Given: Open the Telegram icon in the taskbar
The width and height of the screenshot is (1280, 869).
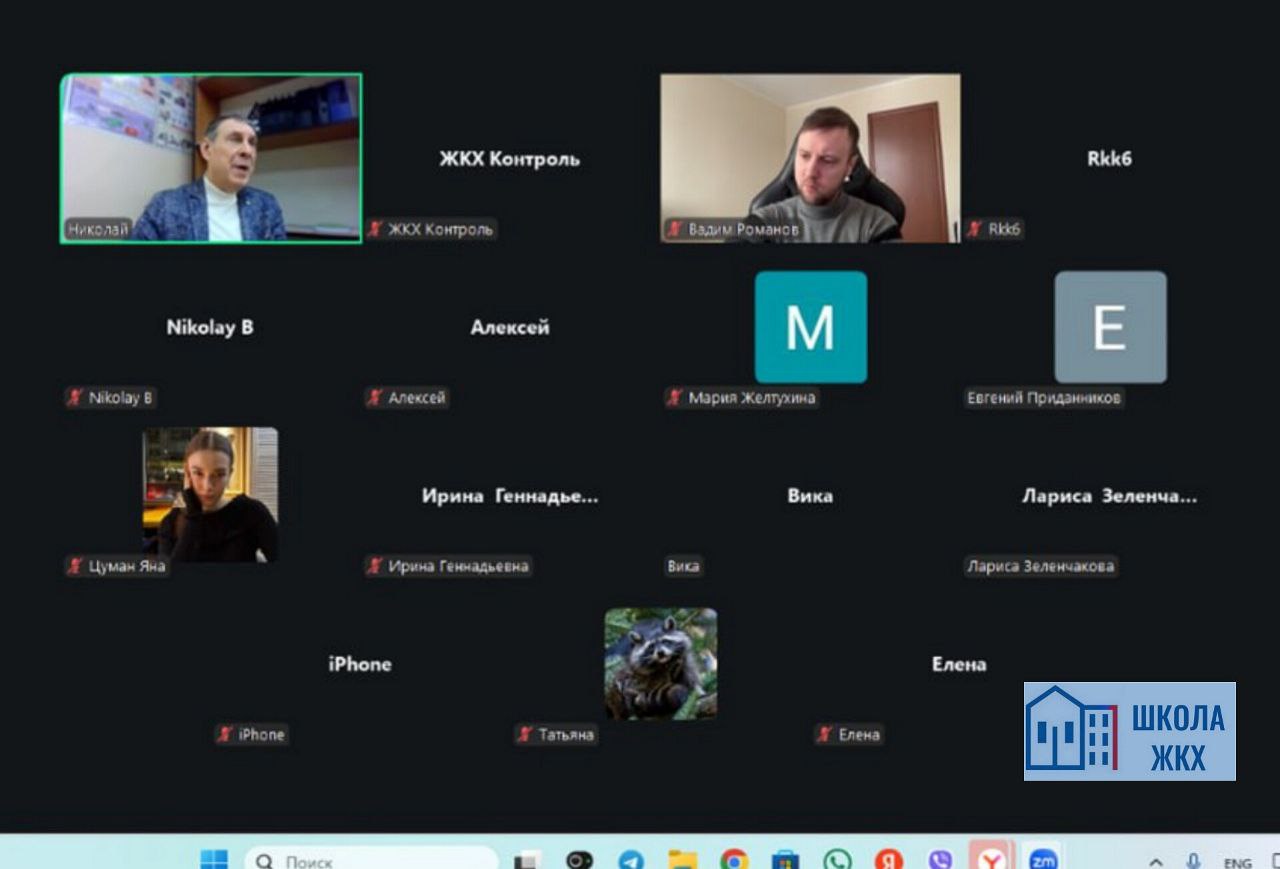Looking at the screenshot, I should tap(631, 860).
